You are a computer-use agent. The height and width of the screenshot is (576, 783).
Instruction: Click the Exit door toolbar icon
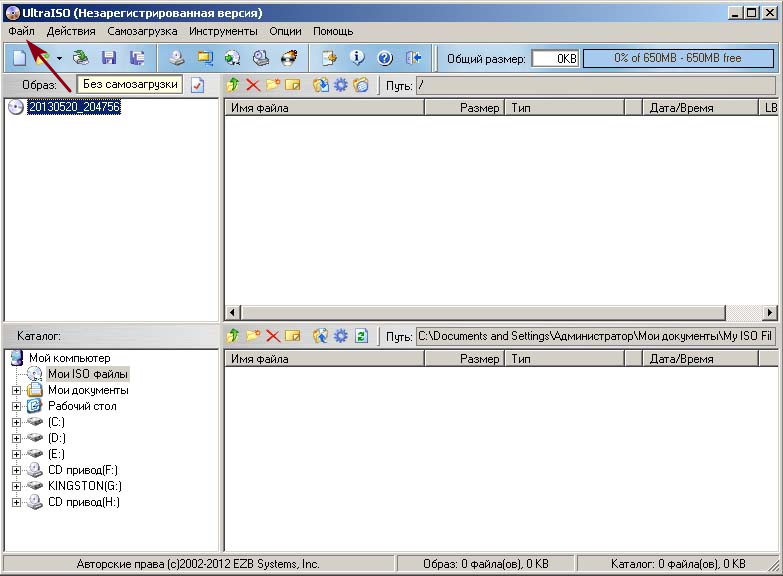[413, 58]
